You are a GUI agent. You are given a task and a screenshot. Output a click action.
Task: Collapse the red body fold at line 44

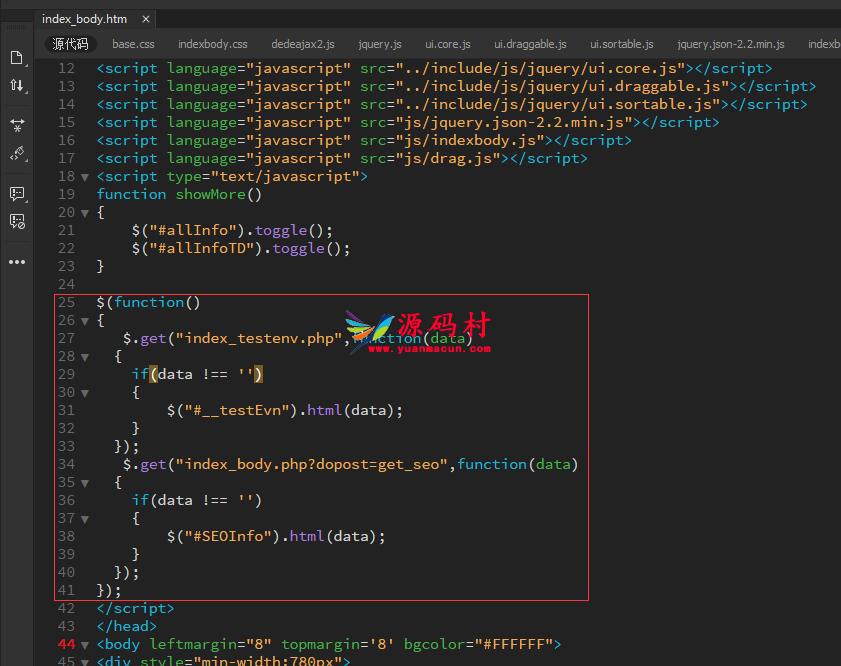84,644
